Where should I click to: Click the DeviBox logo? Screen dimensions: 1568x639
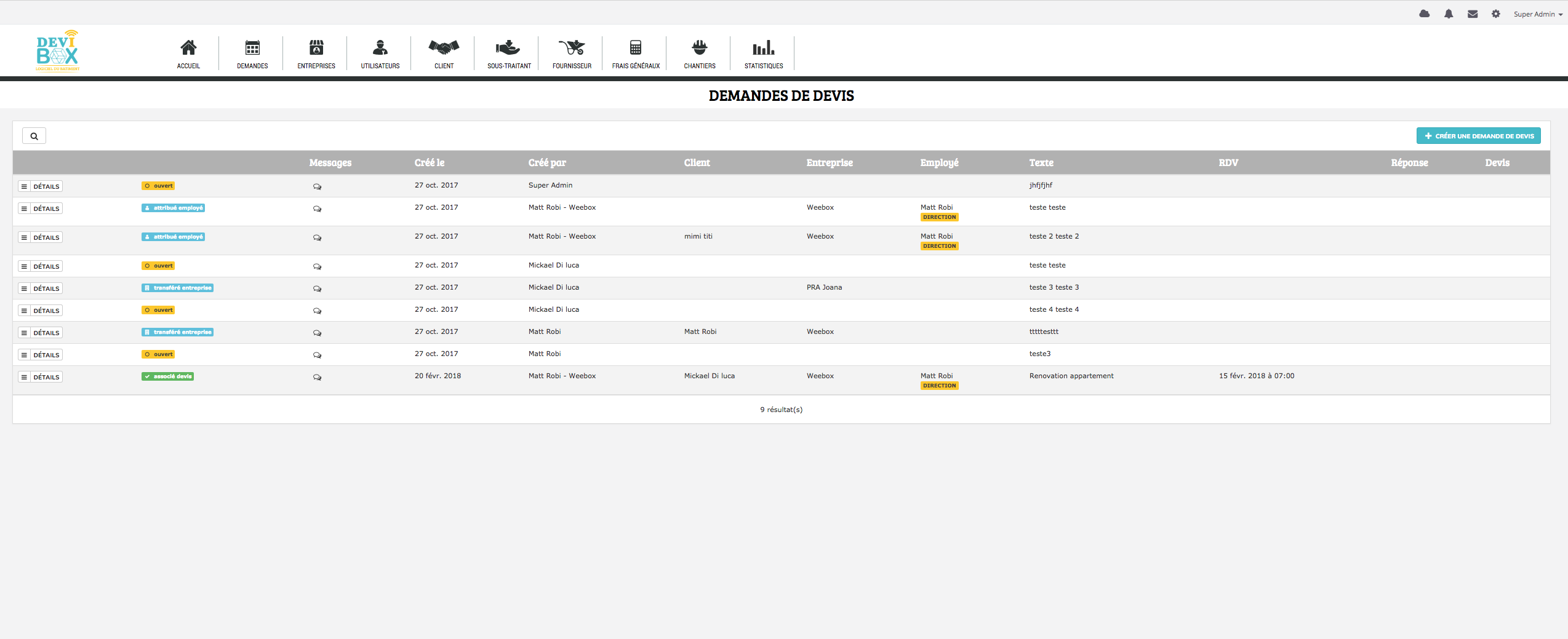(x=58, y=50)
